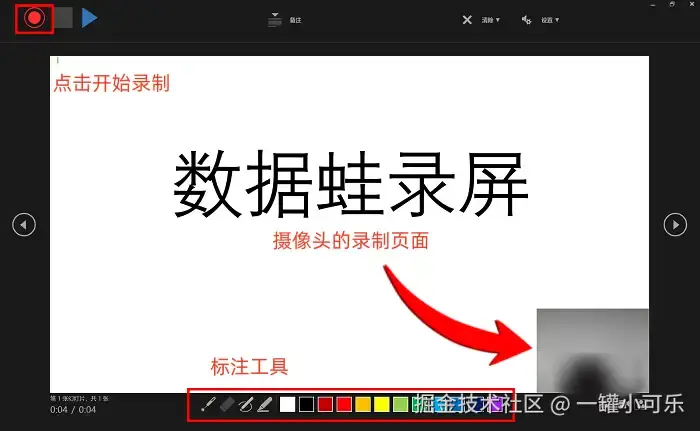Pick the orange ink color

362,405
